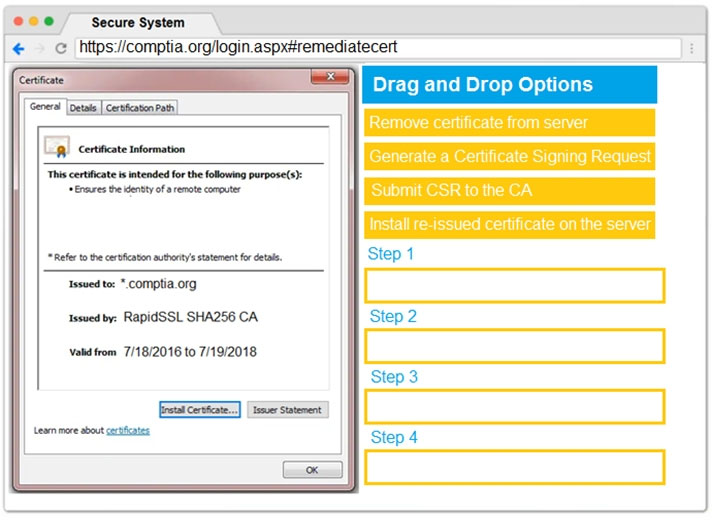Viewport: 712px width, 520px height.
Task: Confirm the dialog with OK
Action: click(x=312, y=470)
